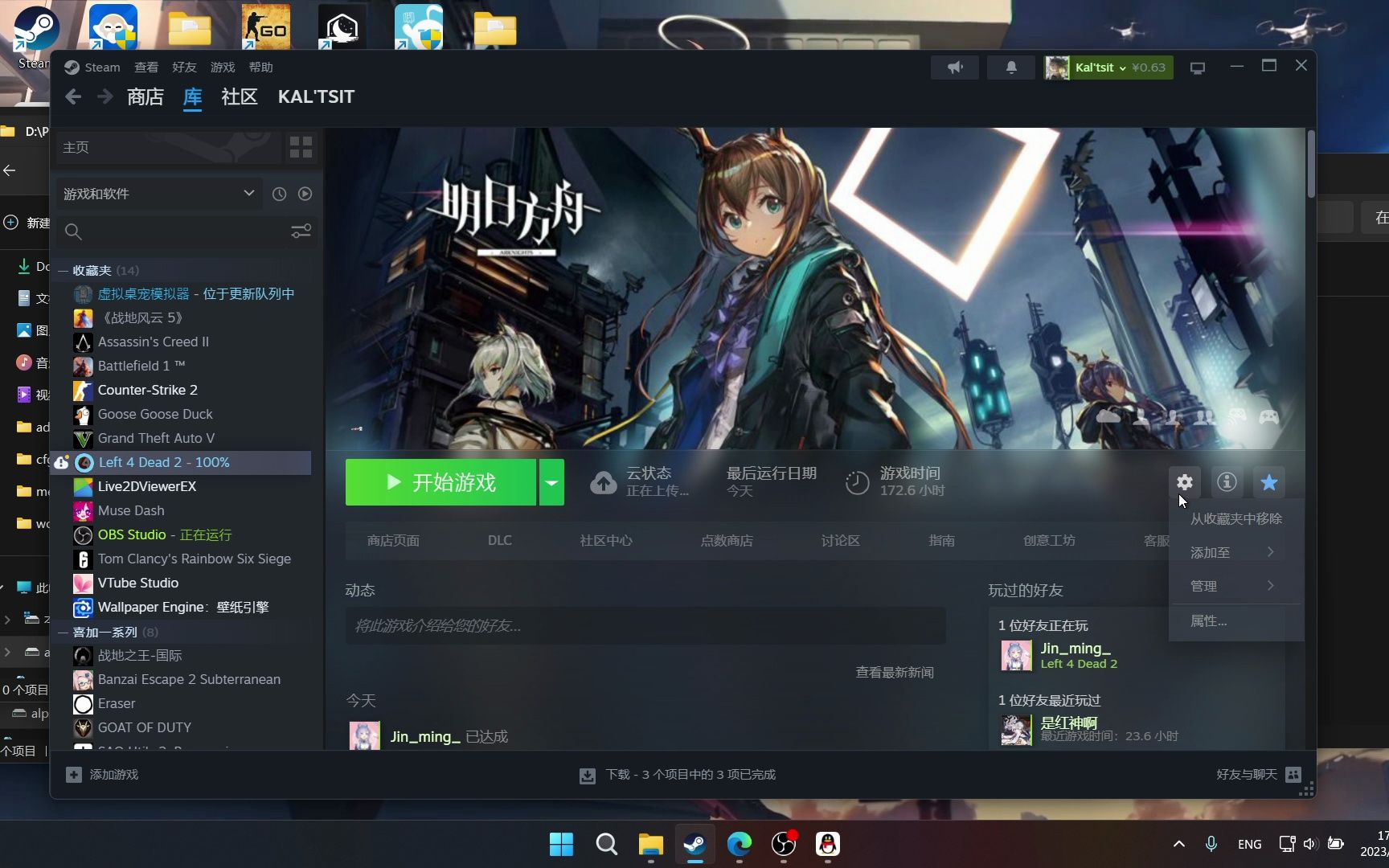
Task: Click friend Jin_ming_ in friends panel
Action: point(1076,655)
